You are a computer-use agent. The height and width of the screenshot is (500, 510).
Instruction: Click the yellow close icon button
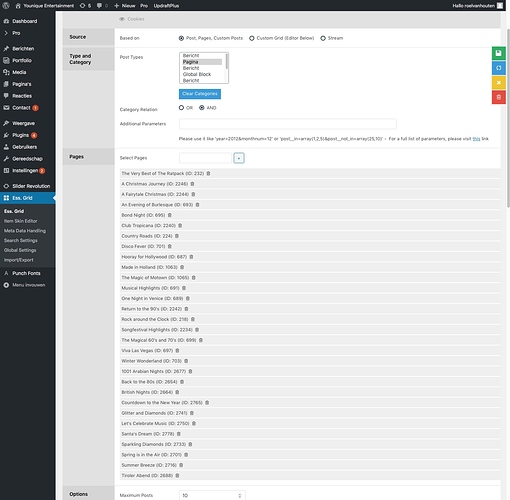pos(498,83)
